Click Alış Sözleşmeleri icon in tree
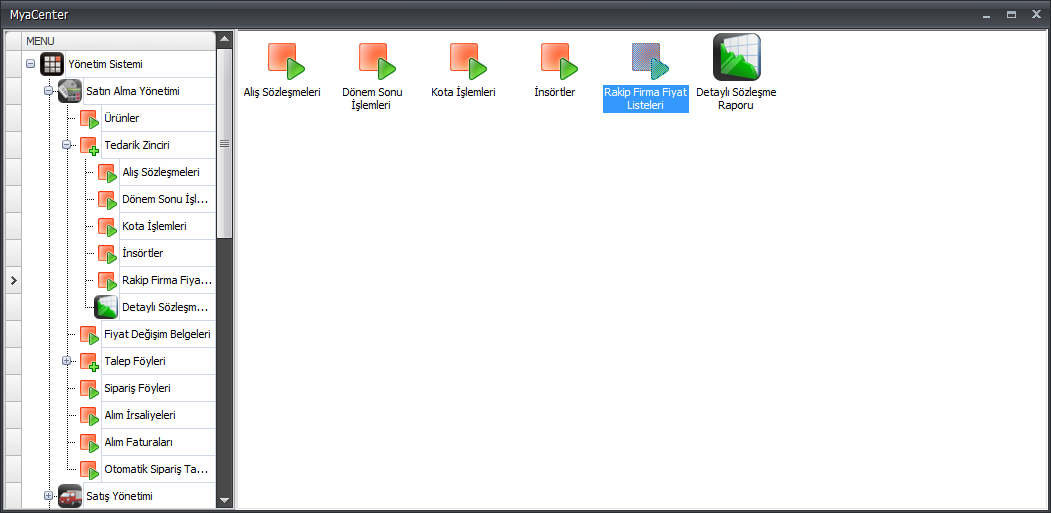1051x513 pixels. coord(107,173)
